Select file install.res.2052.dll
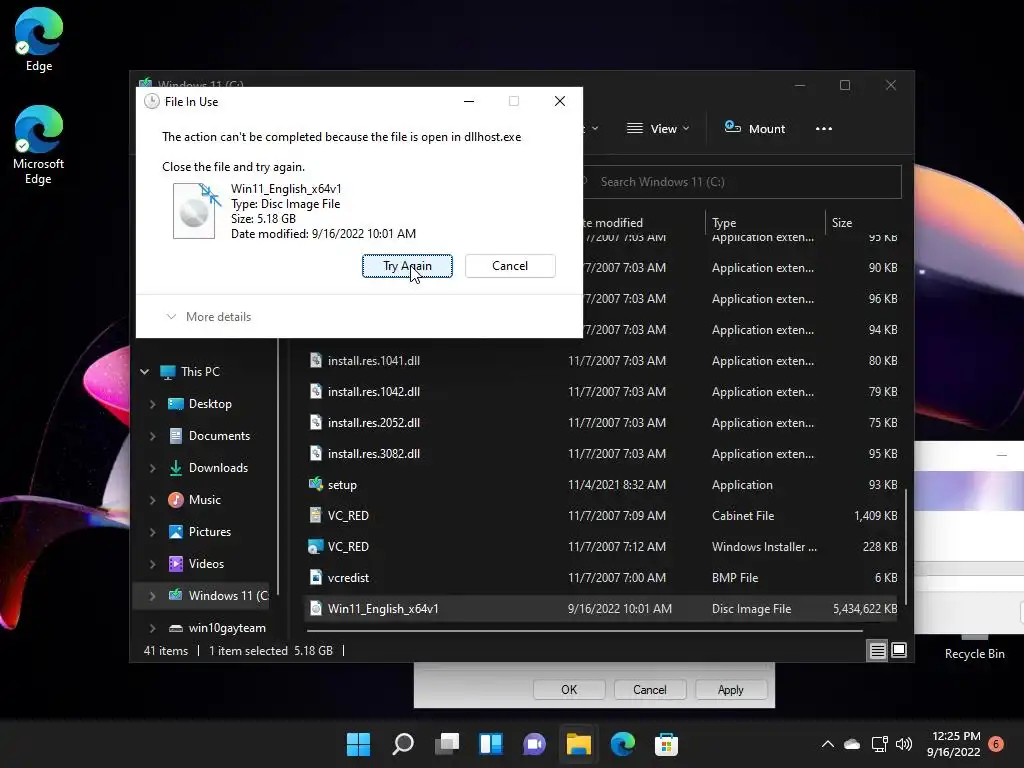The width and height of the screenshot is (1024, 768). (374, 423)
